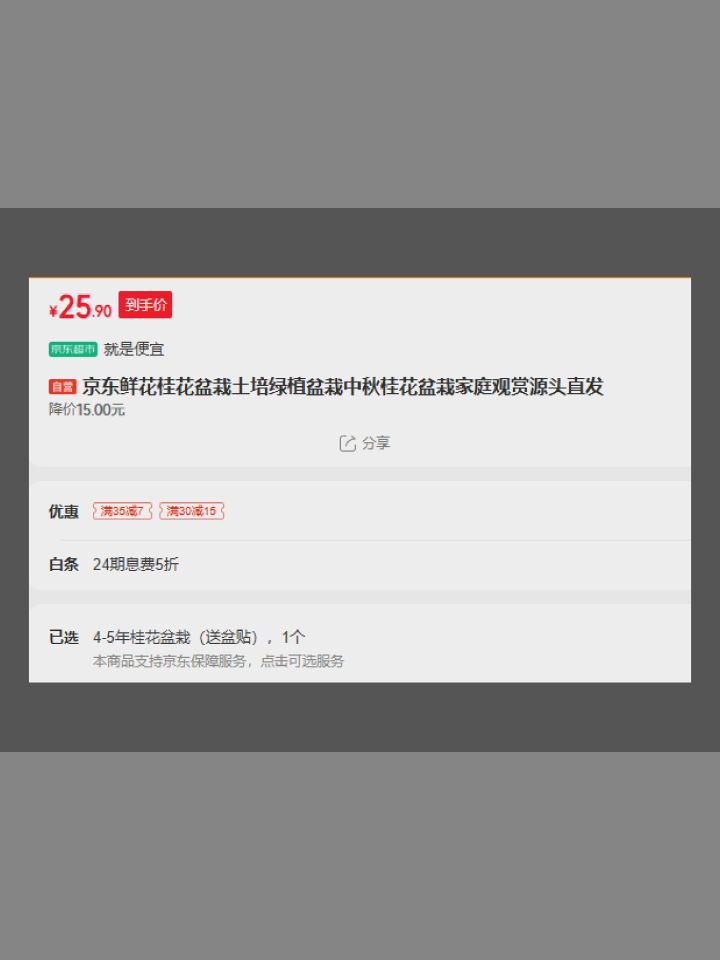Click 点击可选服务 to choose services
This screenshot has width=720, height=960.
click(302, 661)
